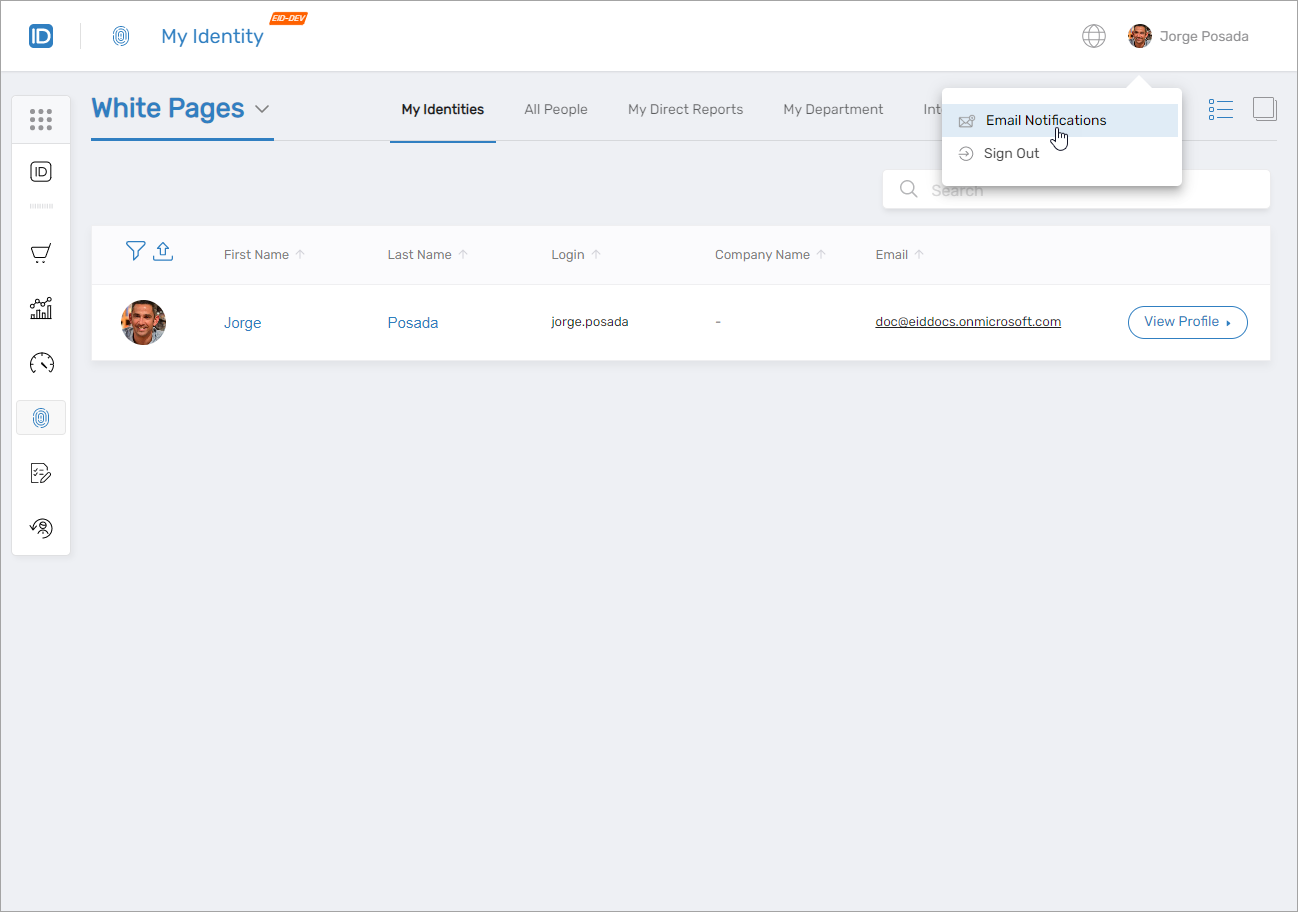Switch to the All People tab
This screenshot has height=912, width=1298.
coord(556,110)
